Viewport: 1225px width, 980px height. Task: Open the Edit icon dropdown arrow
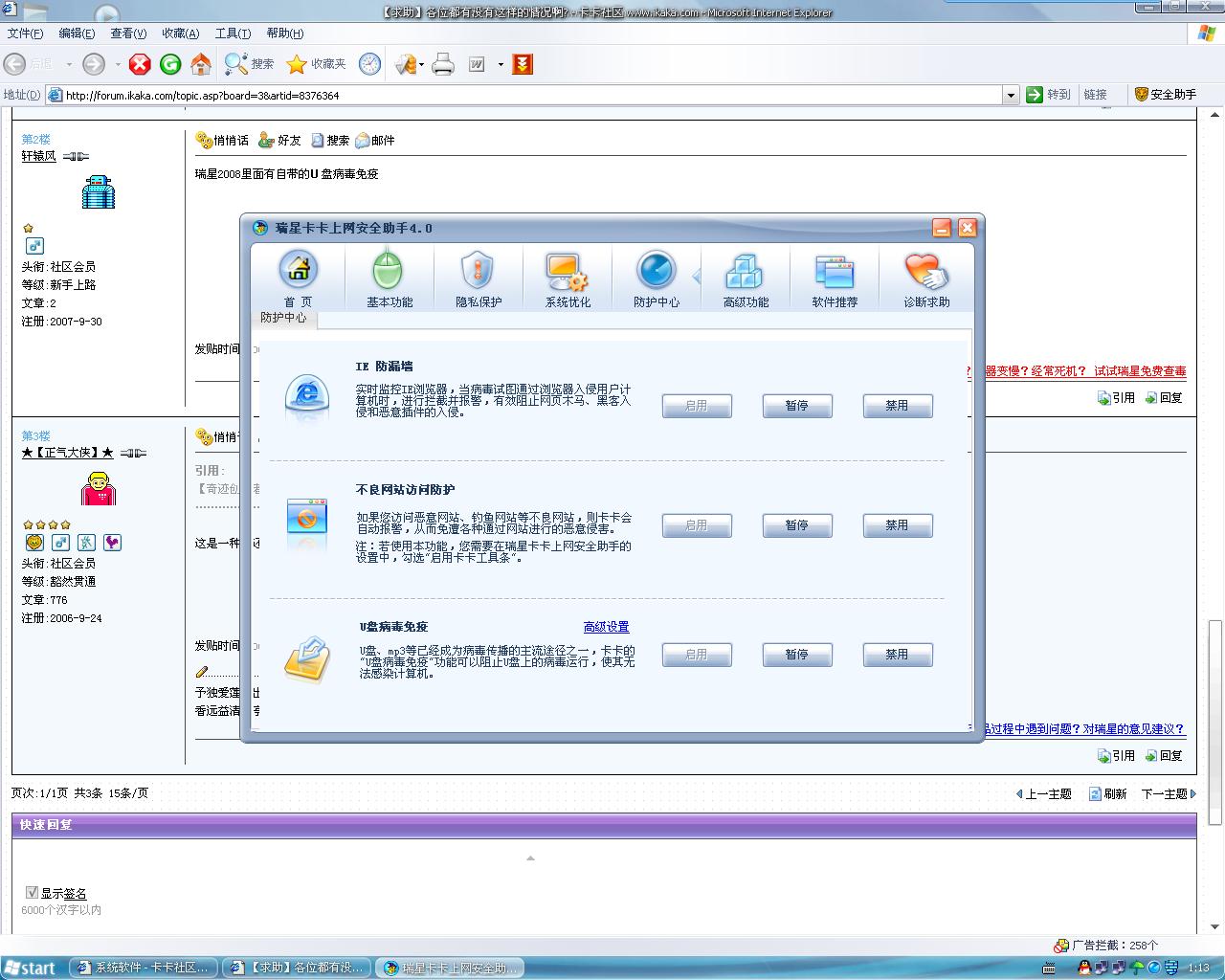(x=500, y=65)
